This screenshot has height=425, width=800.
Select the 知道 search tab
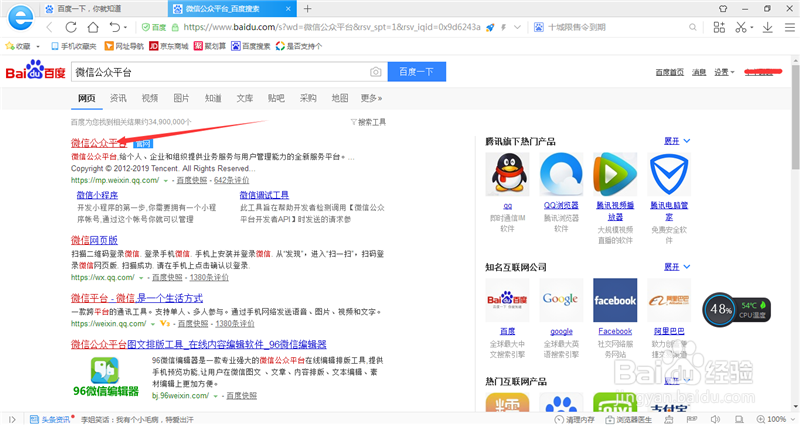(213, 98)
